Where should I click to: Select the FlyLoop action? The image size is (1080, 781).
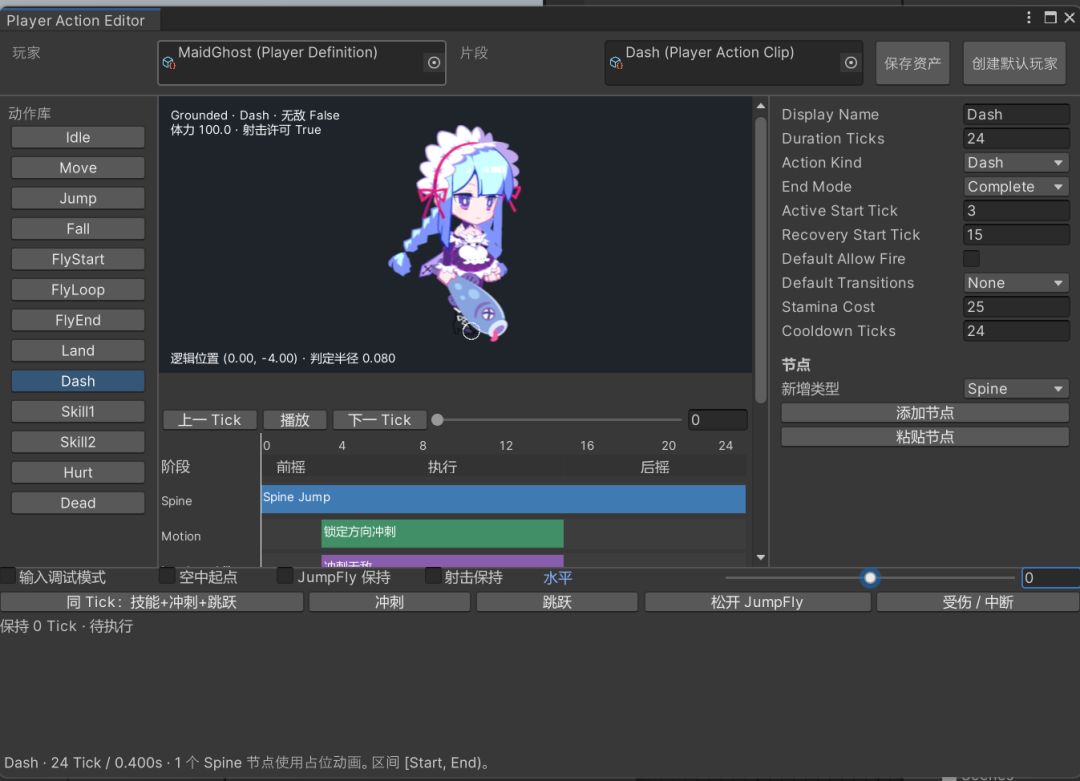point(78,289)
